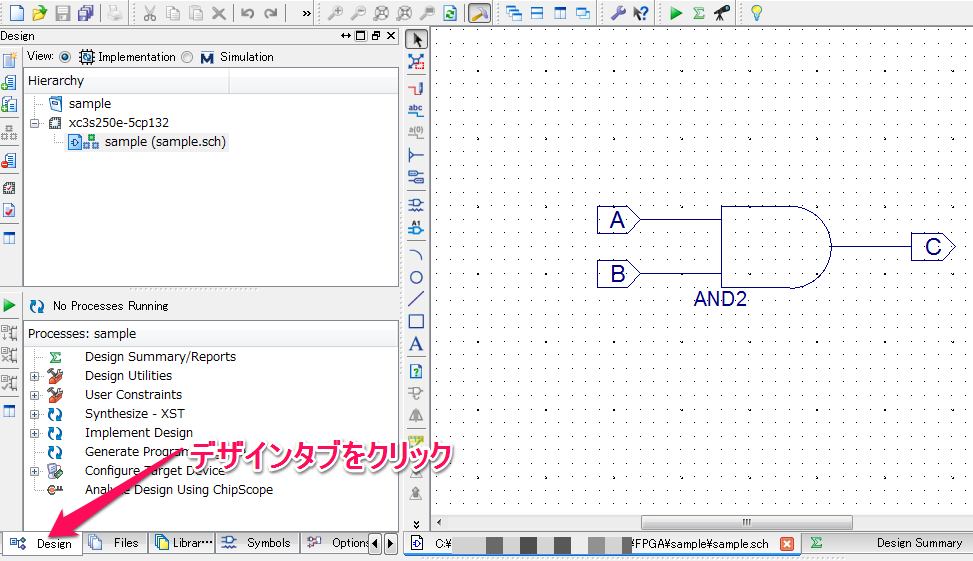Image resolution: width=973 pixels, height=561 pixels.
Task: Close the sample.sch document tab
Action: click(x=787, y=544)
